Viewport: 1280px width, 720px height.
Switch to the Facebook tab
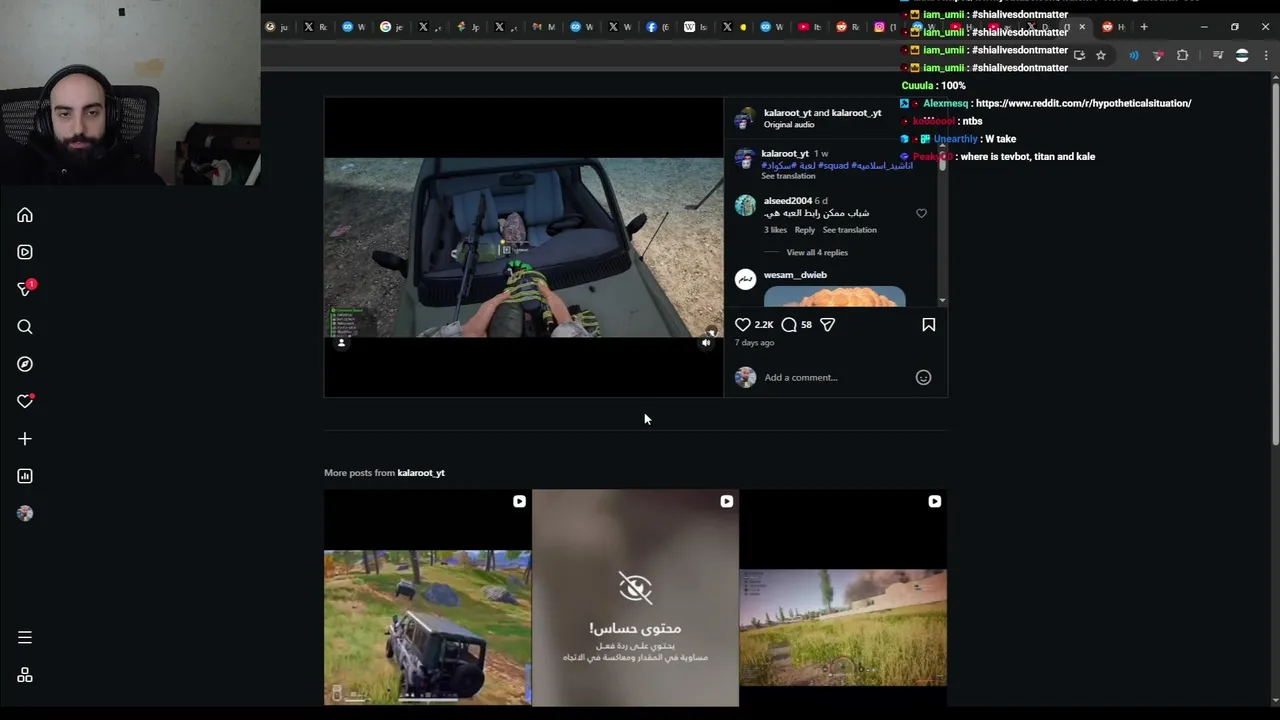point(657,27)
